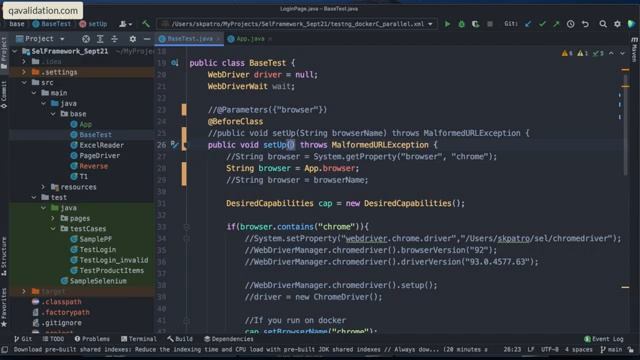Open Git tool window tab

point(23,339)
